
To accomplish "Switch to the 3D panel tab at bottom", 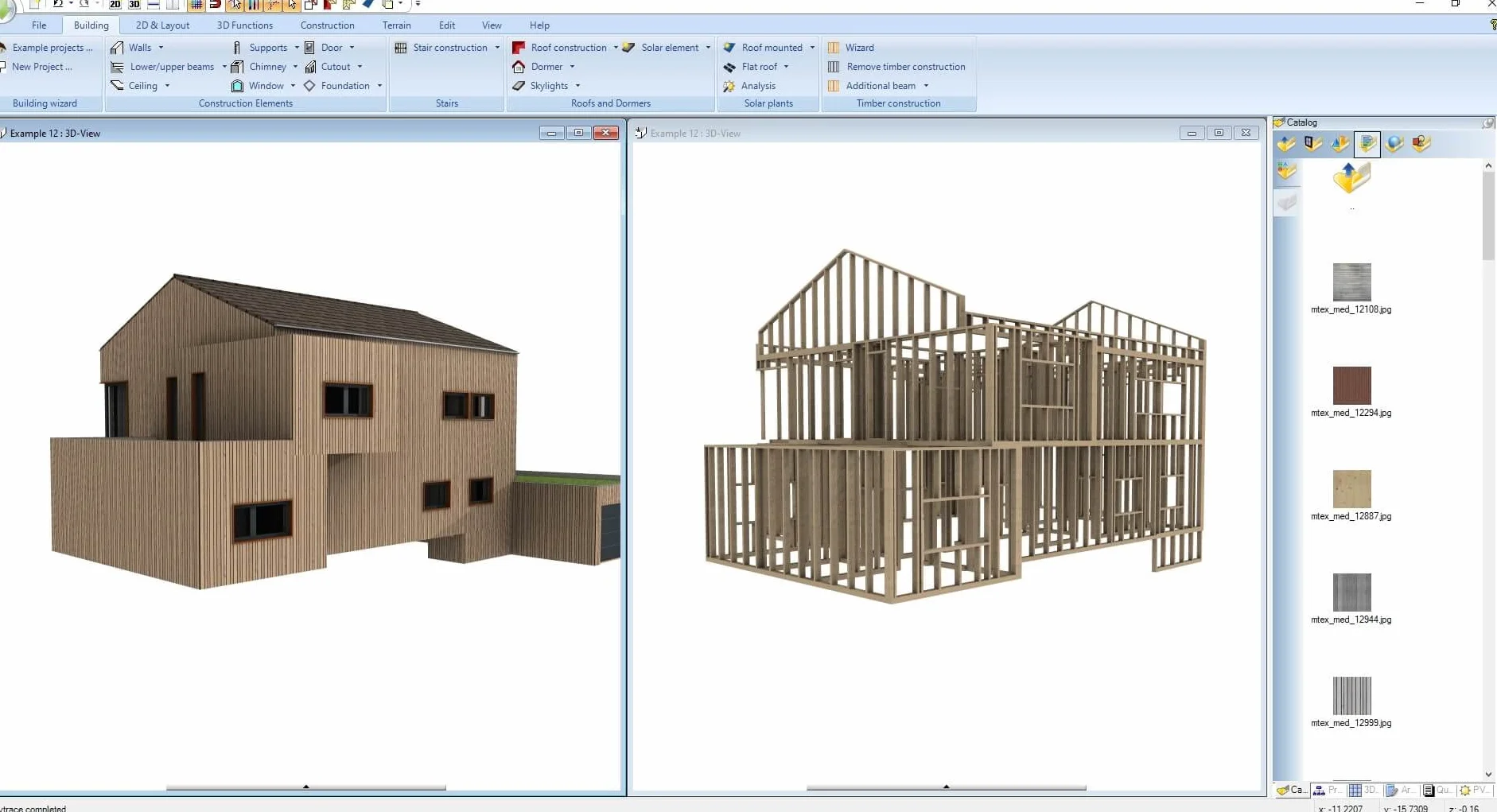I will point(1363,790).
